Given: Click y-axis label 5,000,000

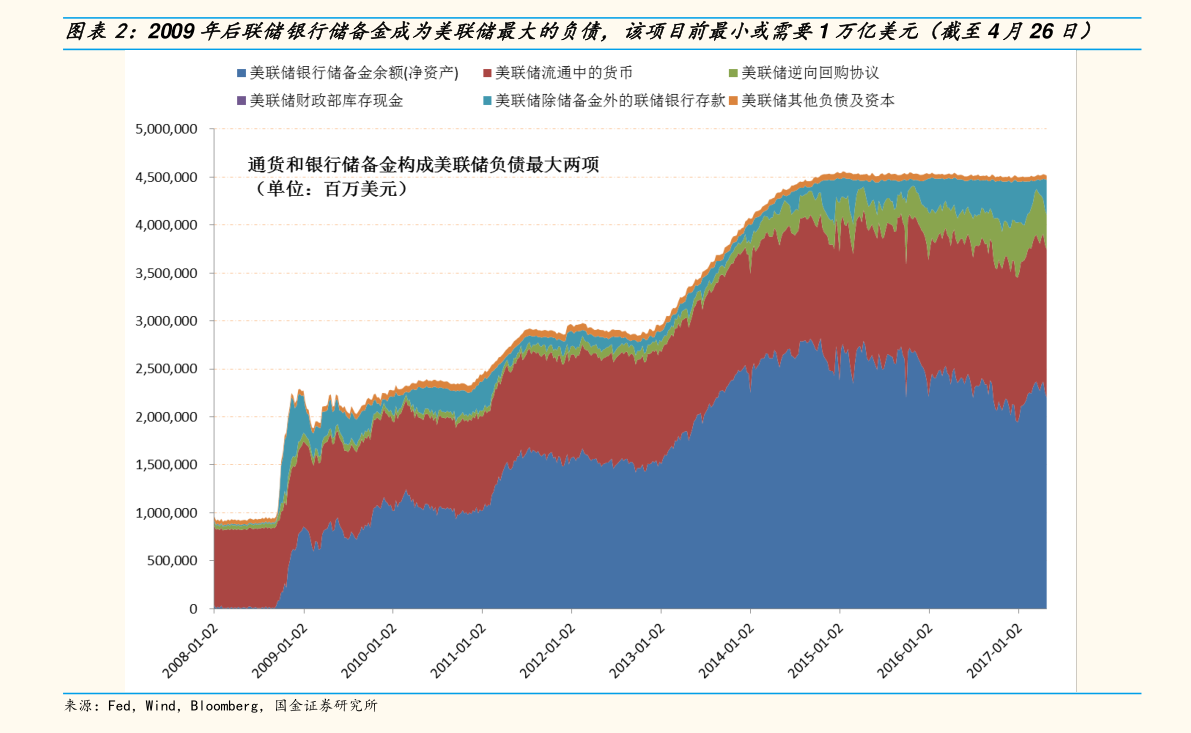Looking at the screenshot, I should click(166, 129).
